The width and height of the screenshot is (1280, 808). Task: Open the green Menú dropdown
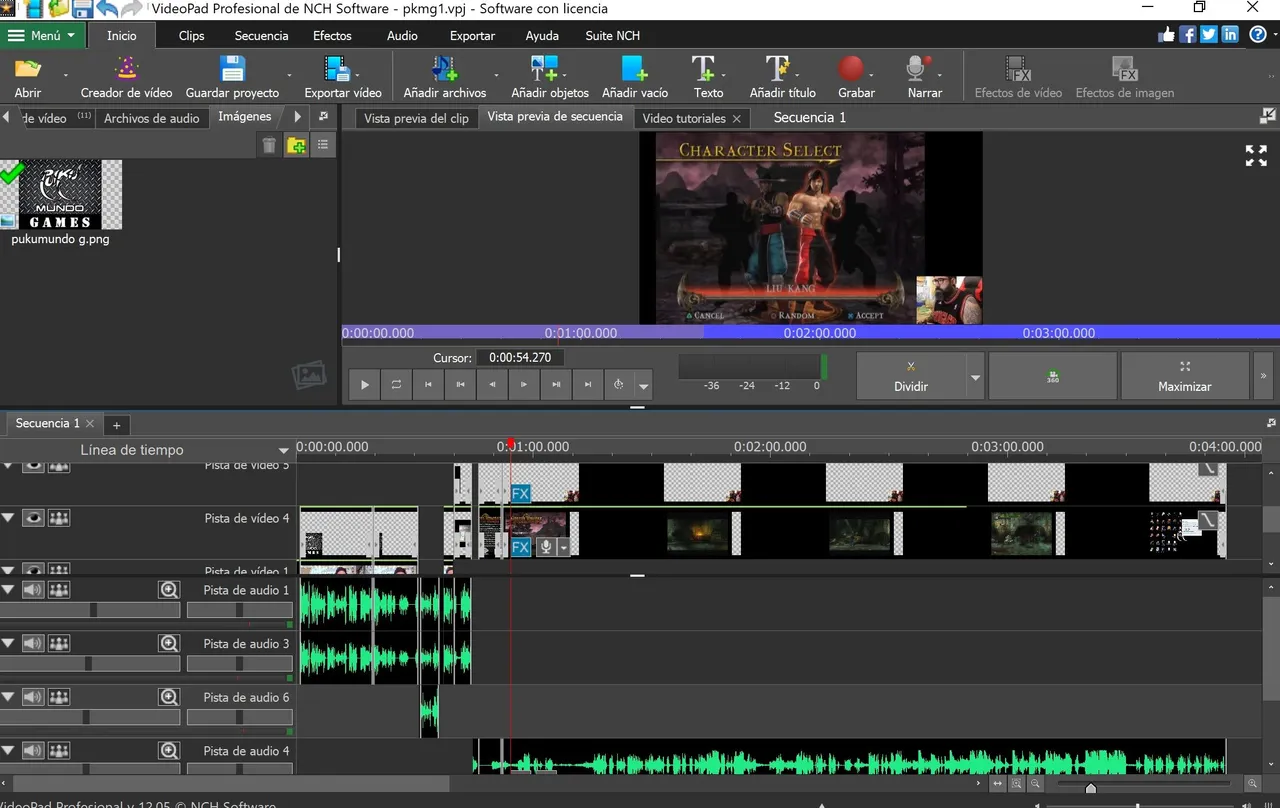(x=42, y=35)
